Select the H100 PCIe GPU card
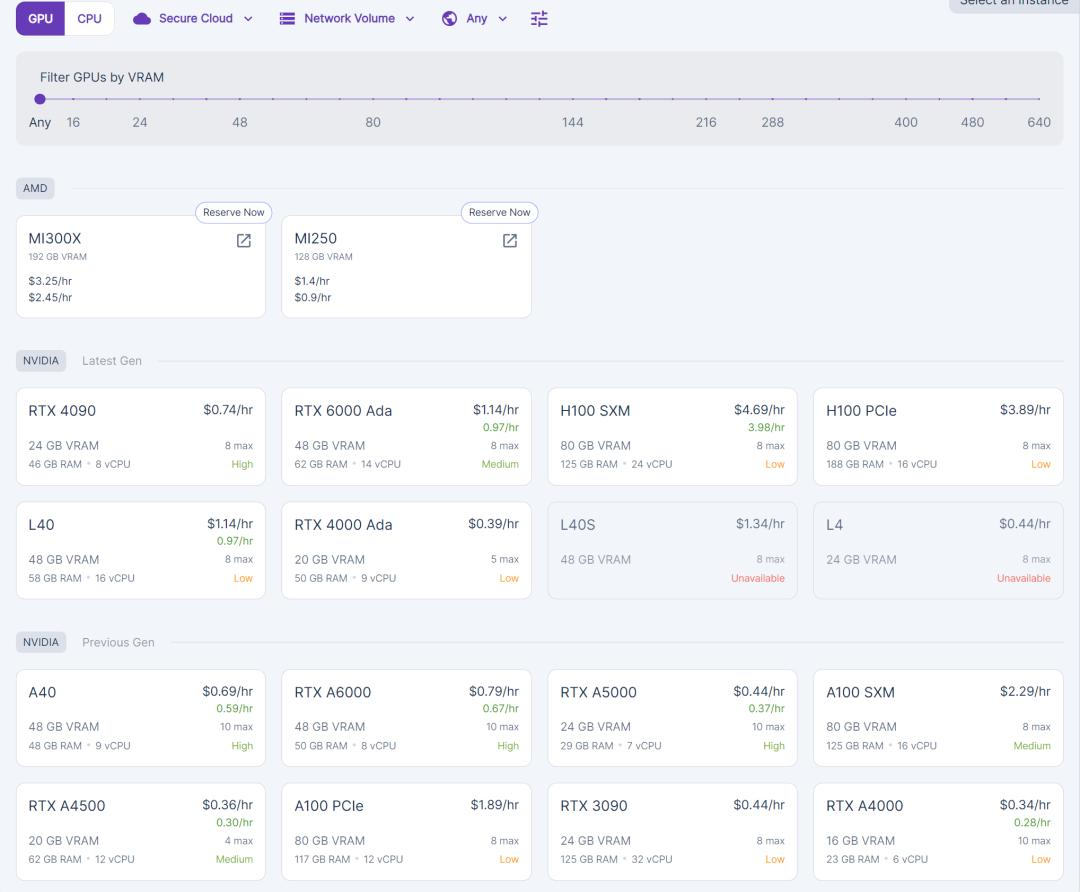 938,437
